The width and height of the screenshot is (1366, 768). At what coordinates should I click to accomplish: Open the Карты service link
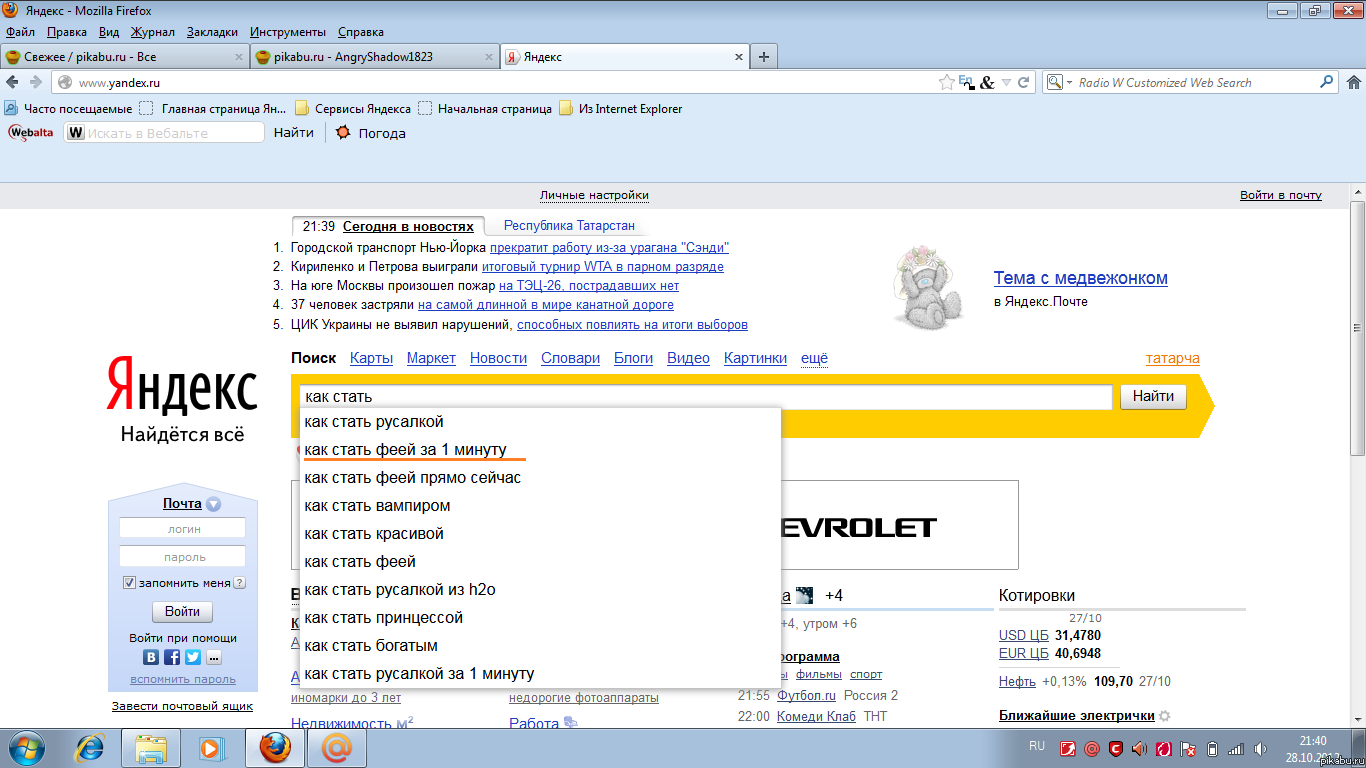click(371, 358)
